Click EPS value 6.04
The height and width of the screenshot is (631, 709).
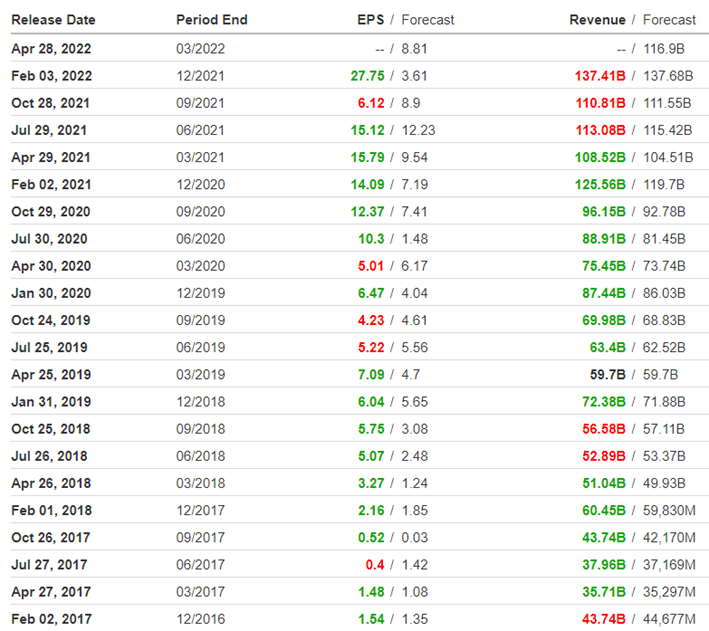tap(371, 402)
